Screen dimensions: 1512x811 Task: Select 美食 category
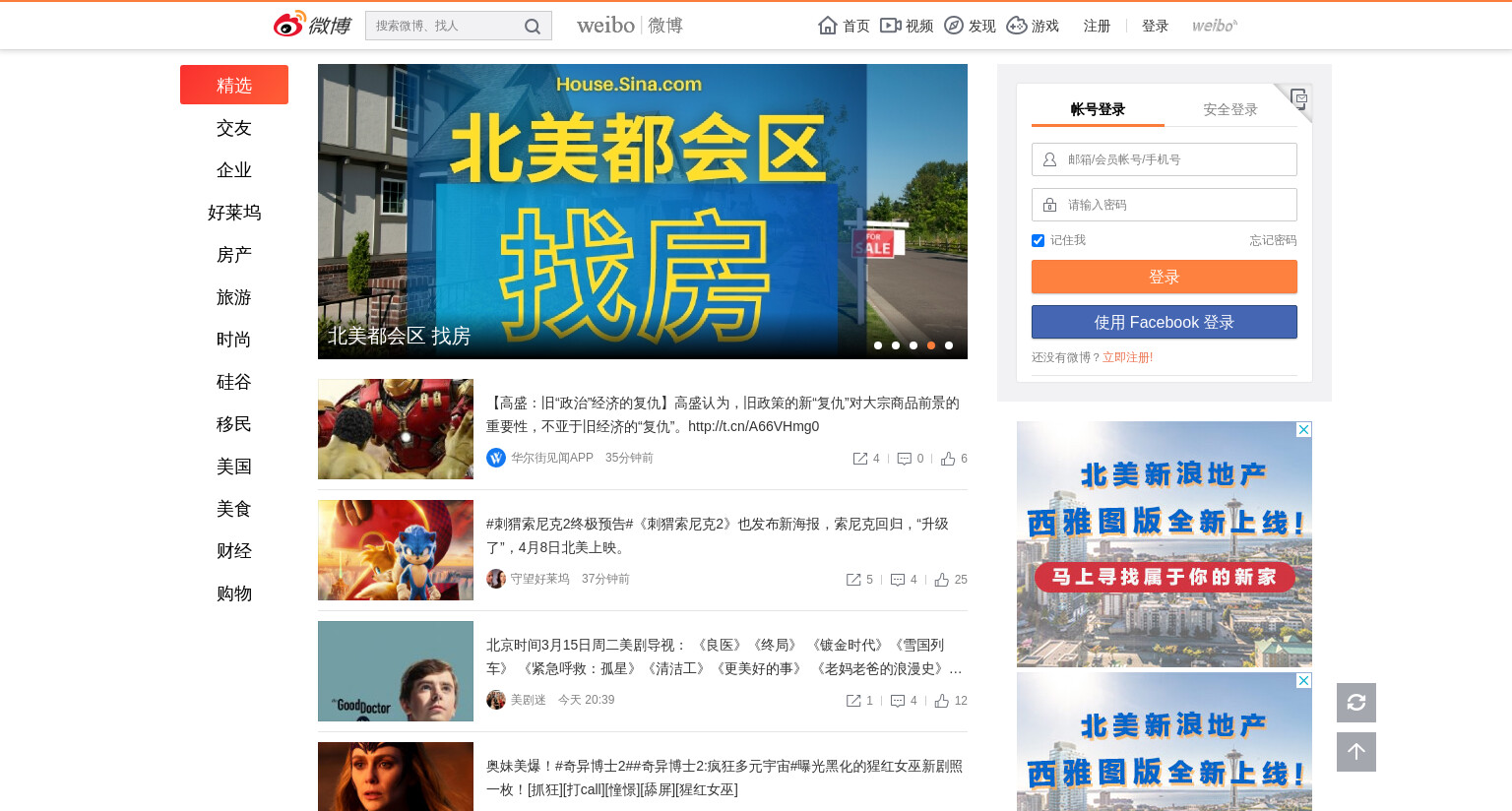point(234,509)
